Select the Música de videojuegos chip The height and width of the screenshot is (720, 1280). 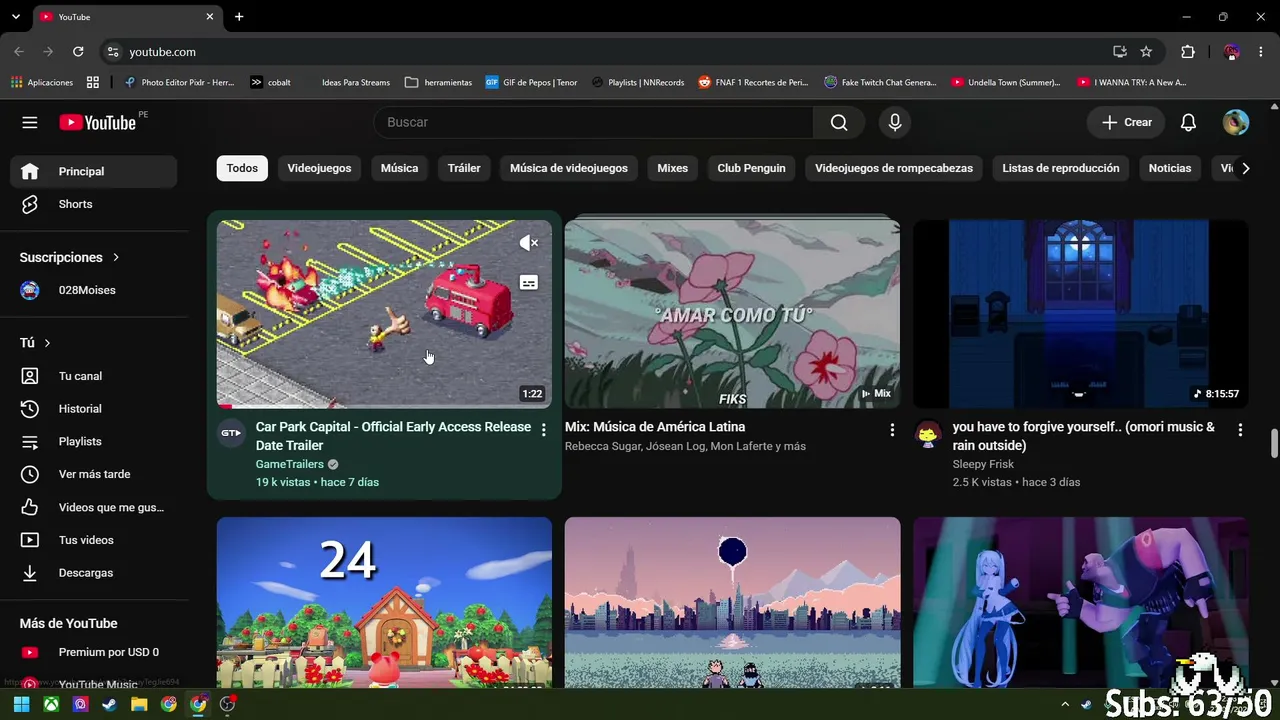click(569, 168)
